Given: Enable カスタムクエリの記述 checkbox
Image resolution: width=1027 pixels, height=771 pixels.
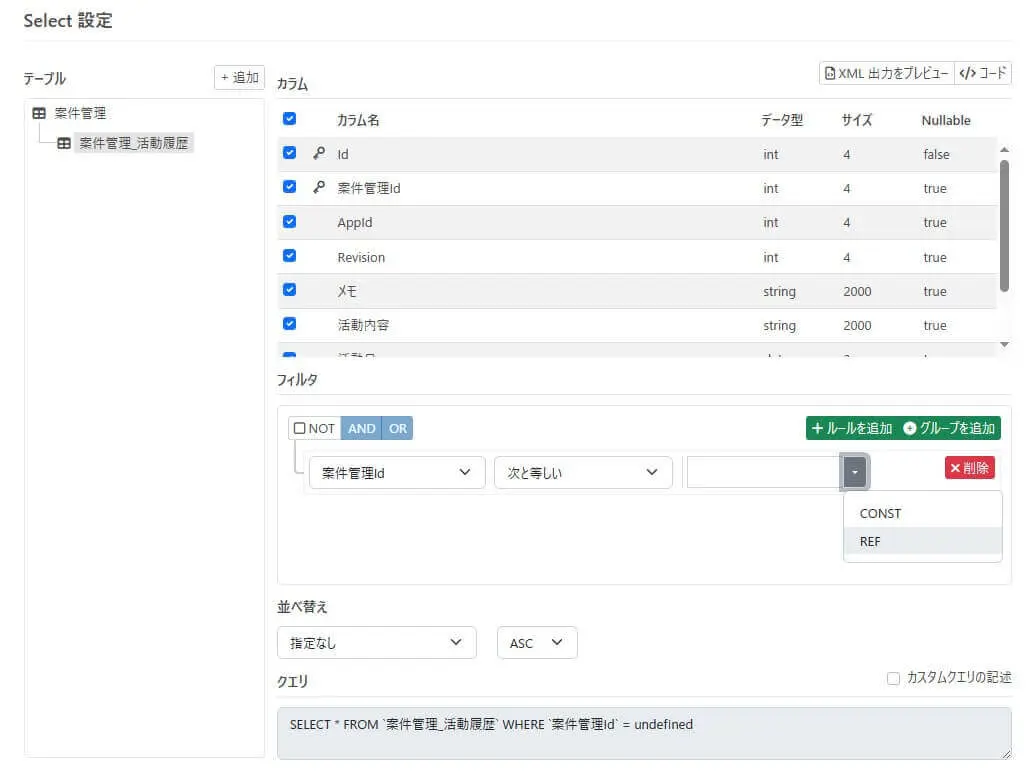Looking at the screenshot, I should click(894, 678).
